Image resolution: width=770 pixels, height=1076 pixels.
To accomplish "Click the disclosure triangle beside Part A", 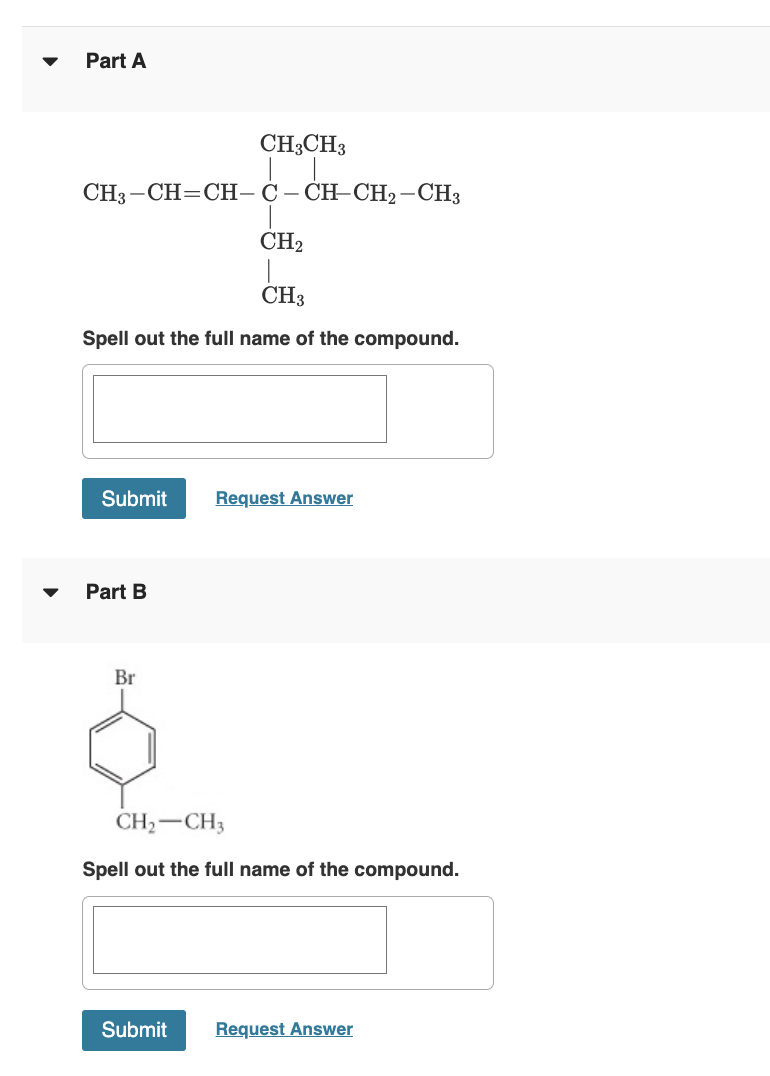I will coord(49,61).
